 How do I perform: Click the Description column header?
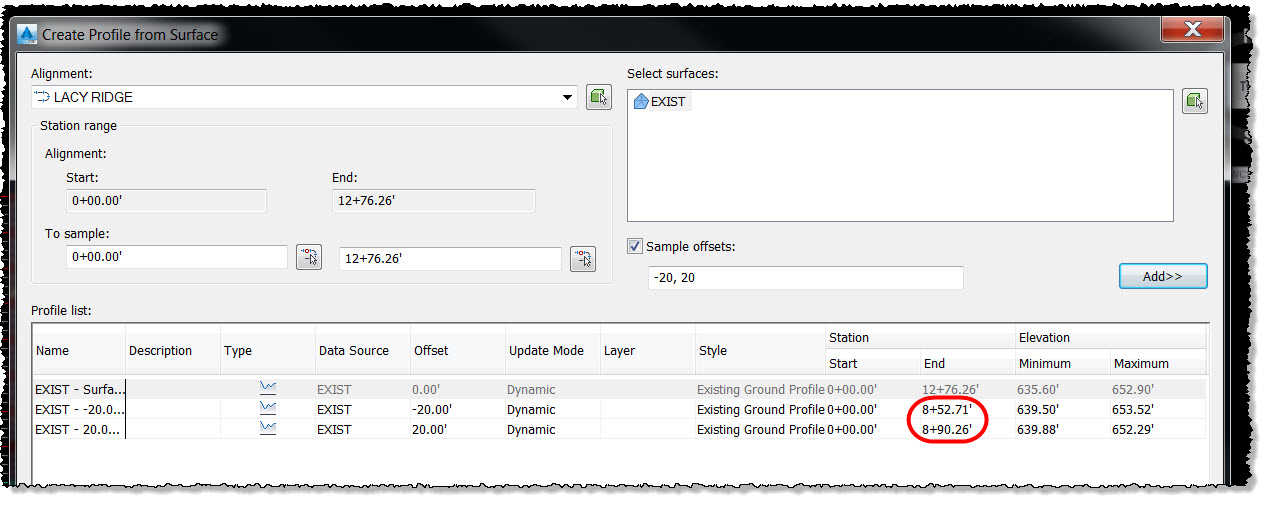pyautogui.click(x=173, y=350)
